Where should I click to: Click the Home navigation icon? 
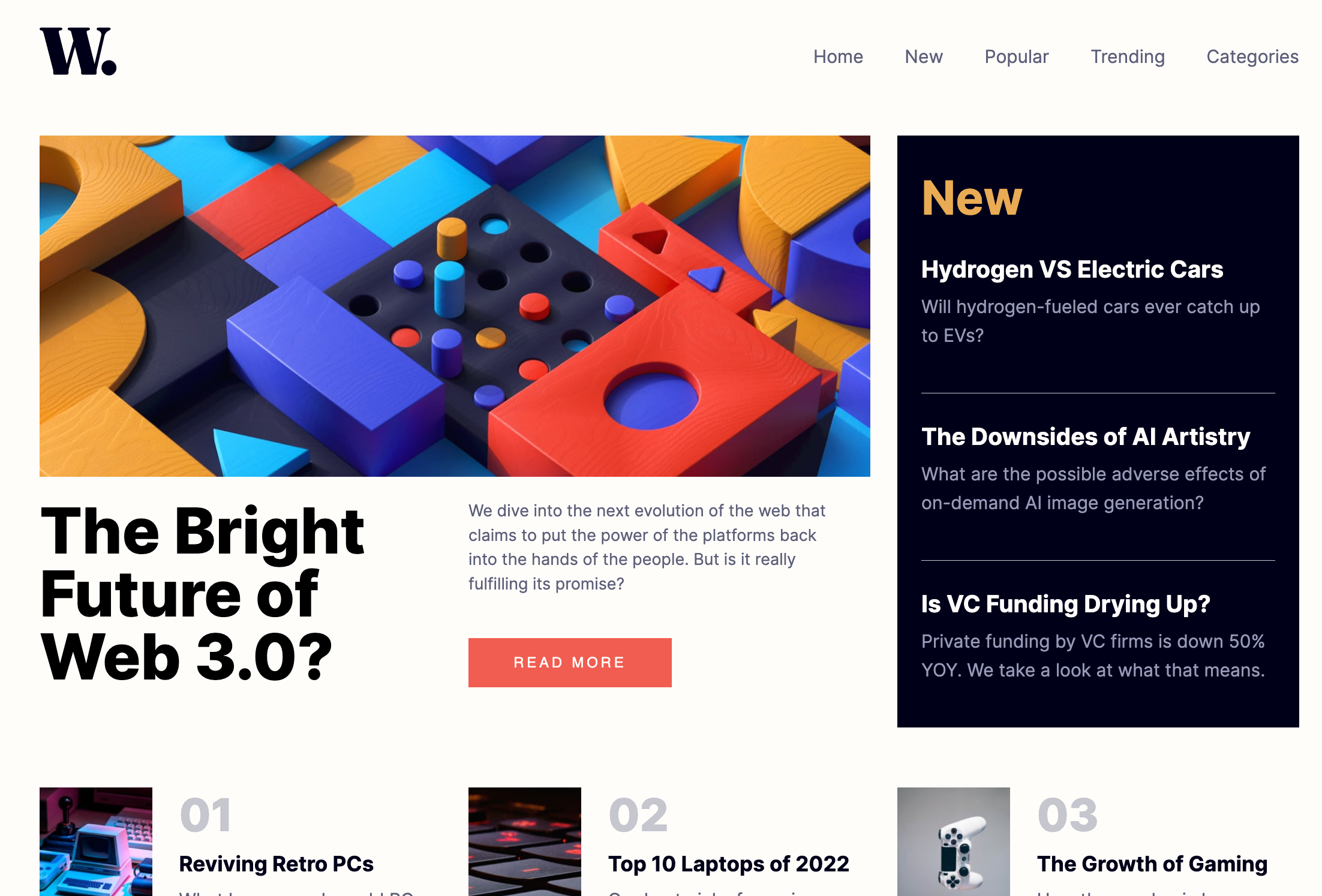838,56
